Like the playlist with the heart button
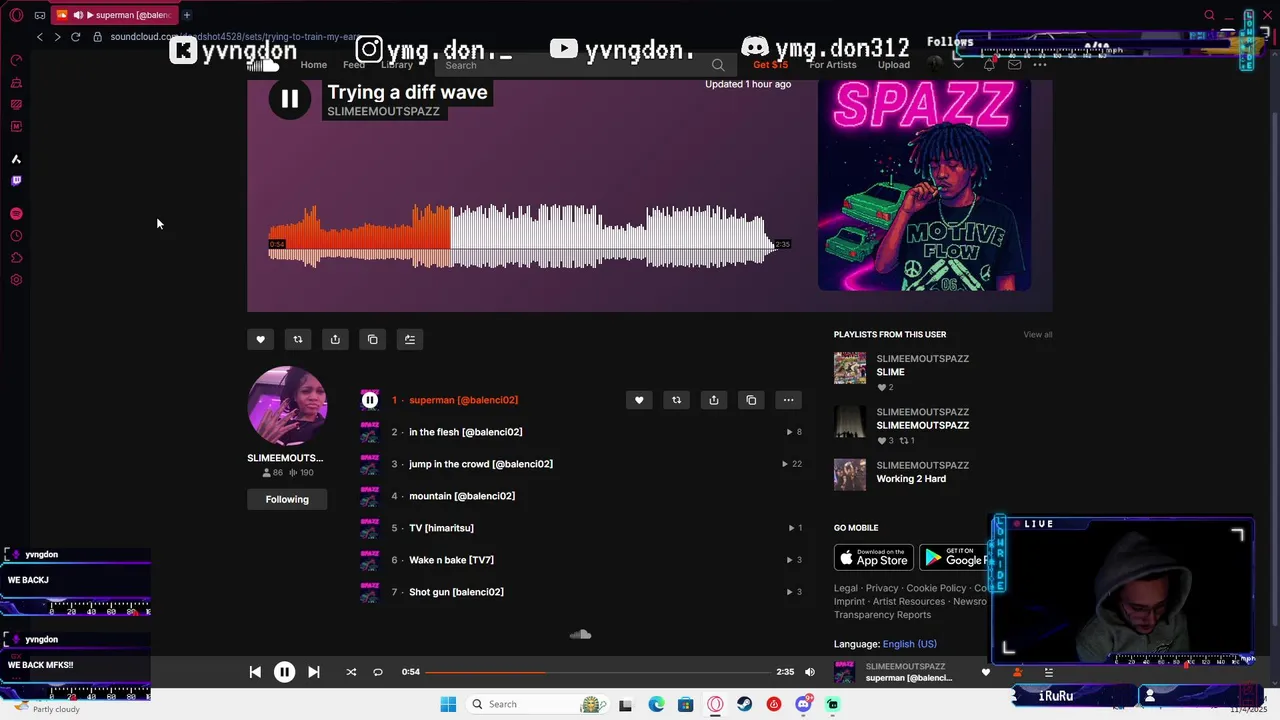 tap(260, 339)
